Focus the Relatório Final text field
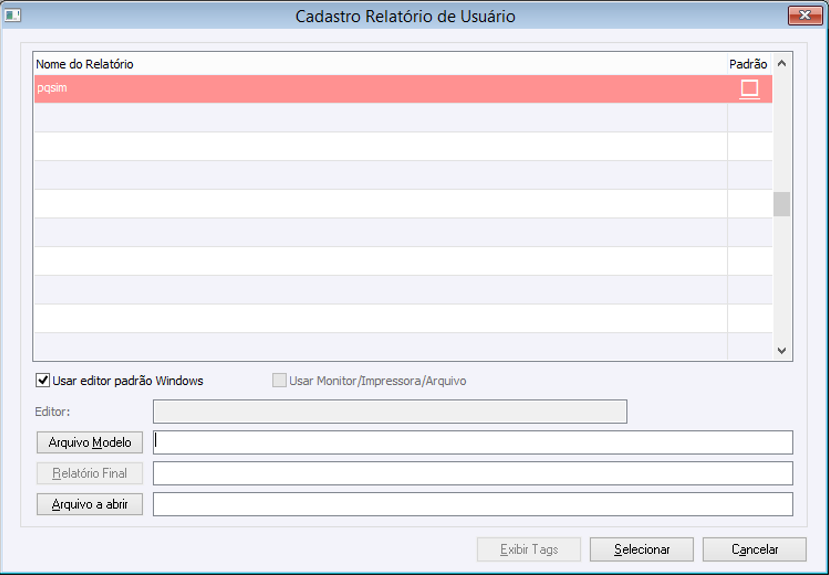 [472, 473]
